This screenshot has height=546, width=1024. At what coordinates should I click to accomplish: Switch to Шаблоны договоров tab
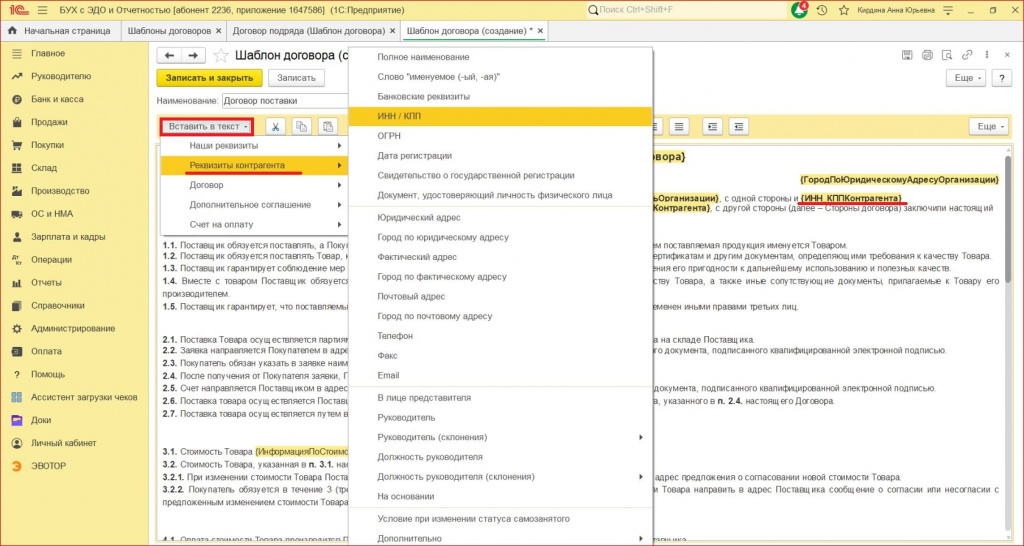[x=168, y=31]
